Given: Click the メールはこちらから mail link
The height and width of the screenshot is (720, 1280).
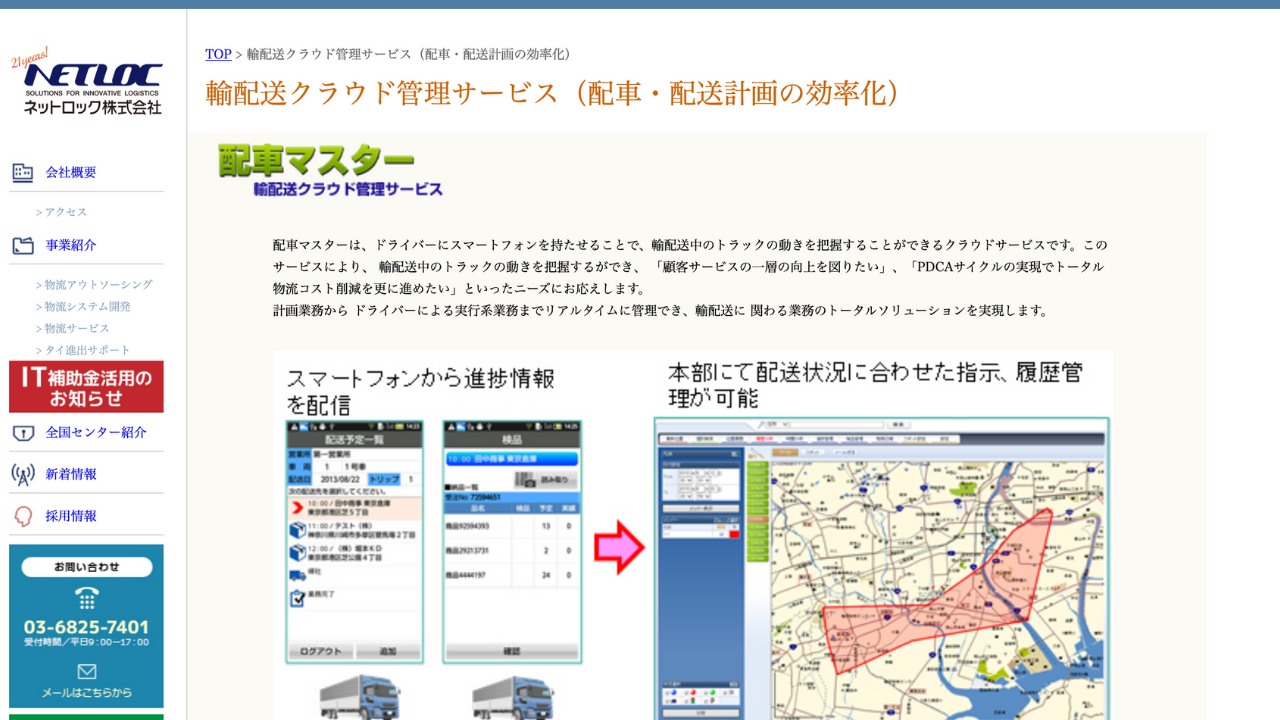Looking at the screenshot, I should coord(87,693).
